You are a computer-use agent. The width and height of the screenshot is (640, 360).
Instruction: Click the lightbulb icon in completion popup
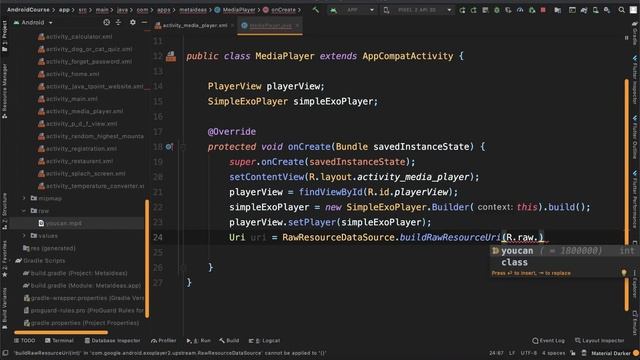(624, 273)
